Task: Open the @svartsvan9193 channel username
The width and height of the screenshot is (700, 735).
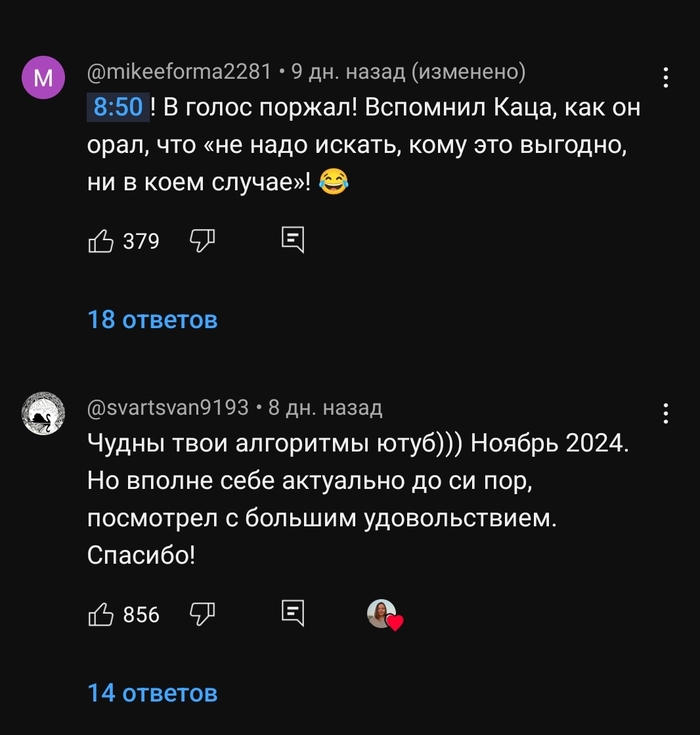Action: 168,408
